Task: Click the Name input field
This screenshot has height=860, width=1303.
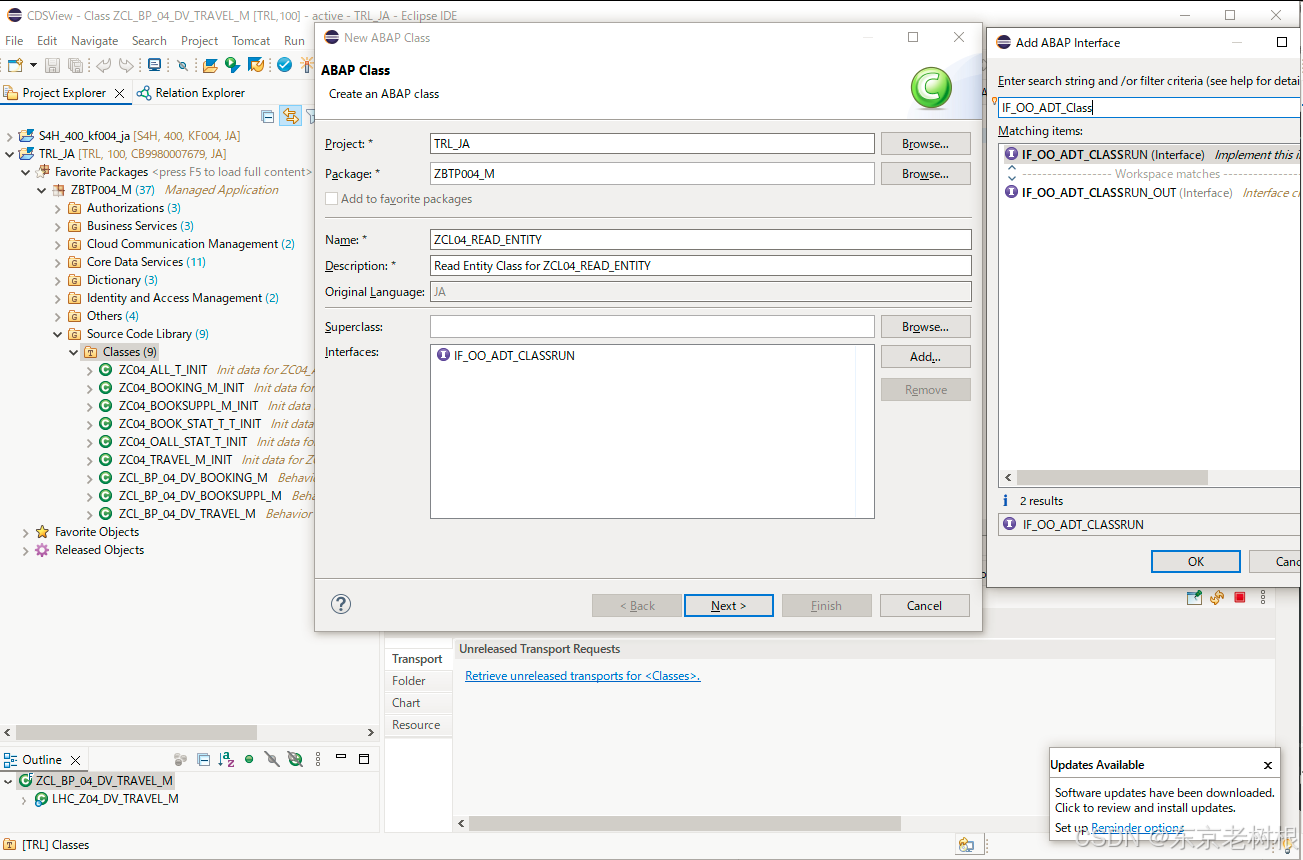Action: coord(701,240)
